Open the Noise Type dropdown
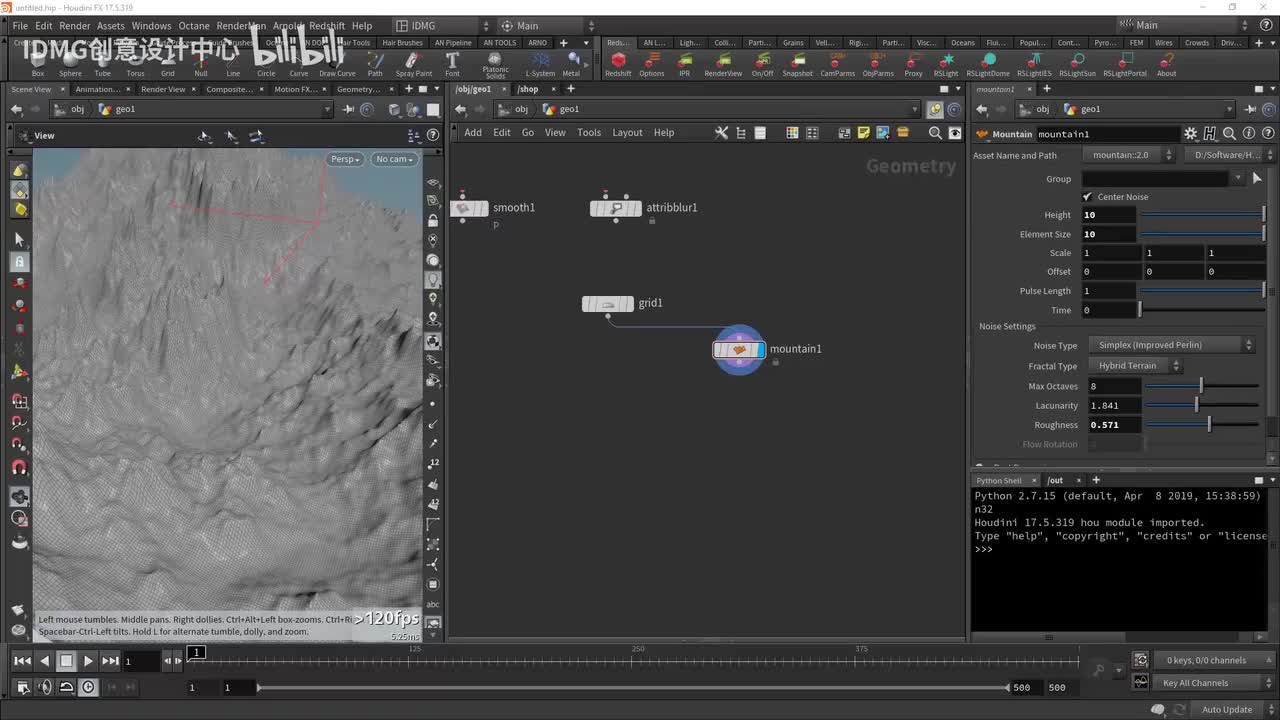1280x720 pixels. (x=1169, y=345)
